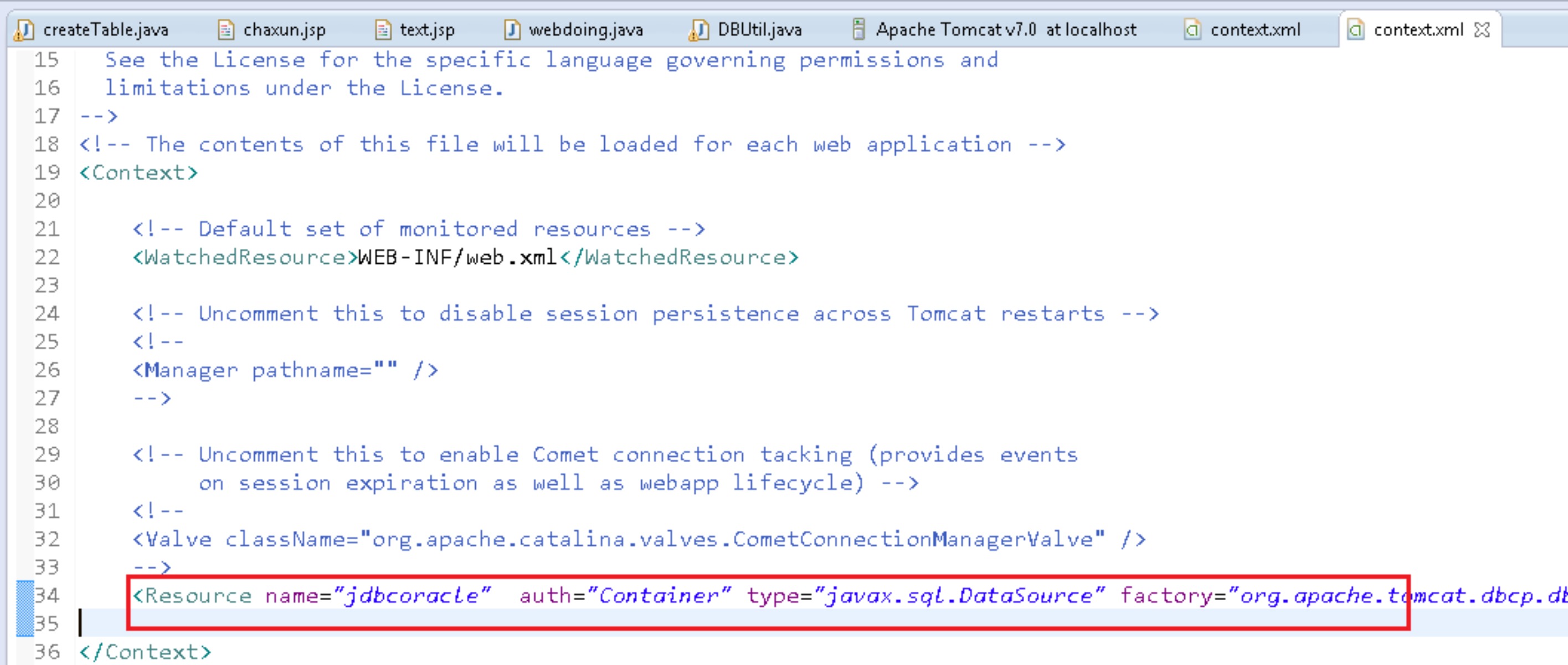Click the Tomcat server tab icon

click(x=858, y=29)
